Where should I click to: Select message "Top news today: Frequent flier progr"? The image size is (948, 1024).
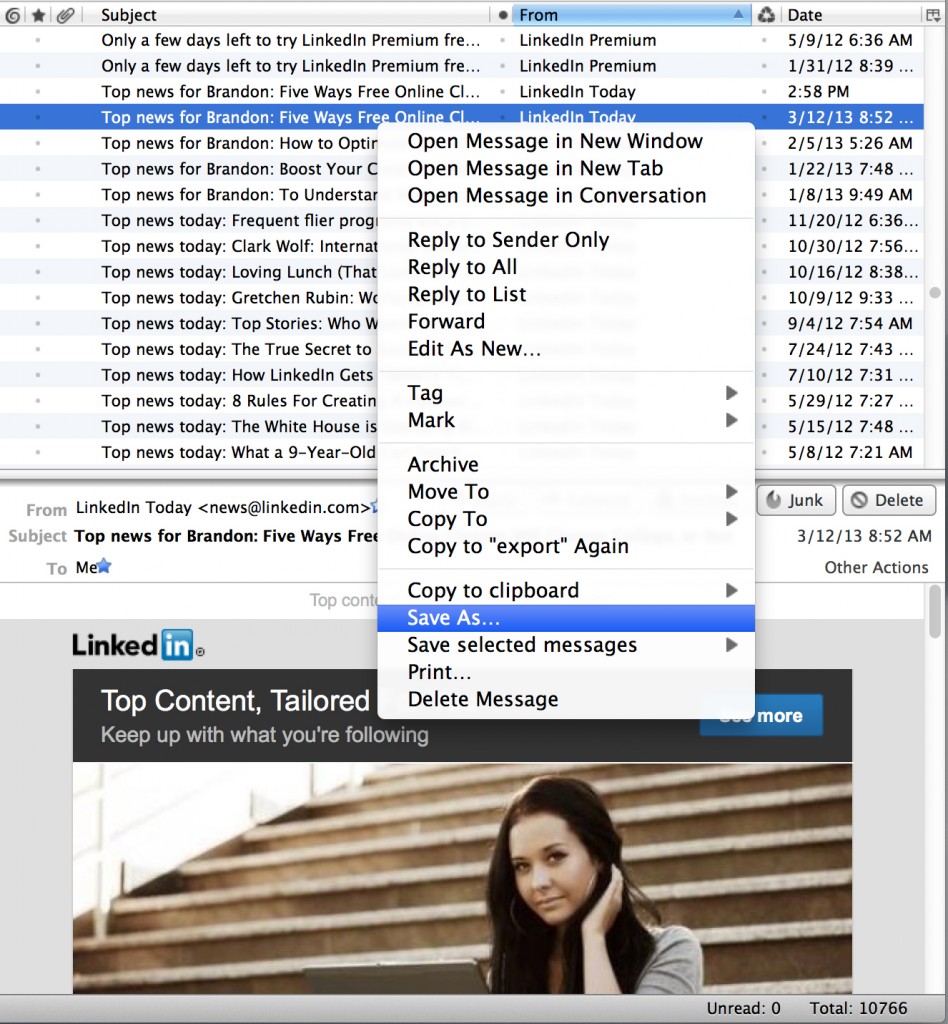click(x=239, y=220)
